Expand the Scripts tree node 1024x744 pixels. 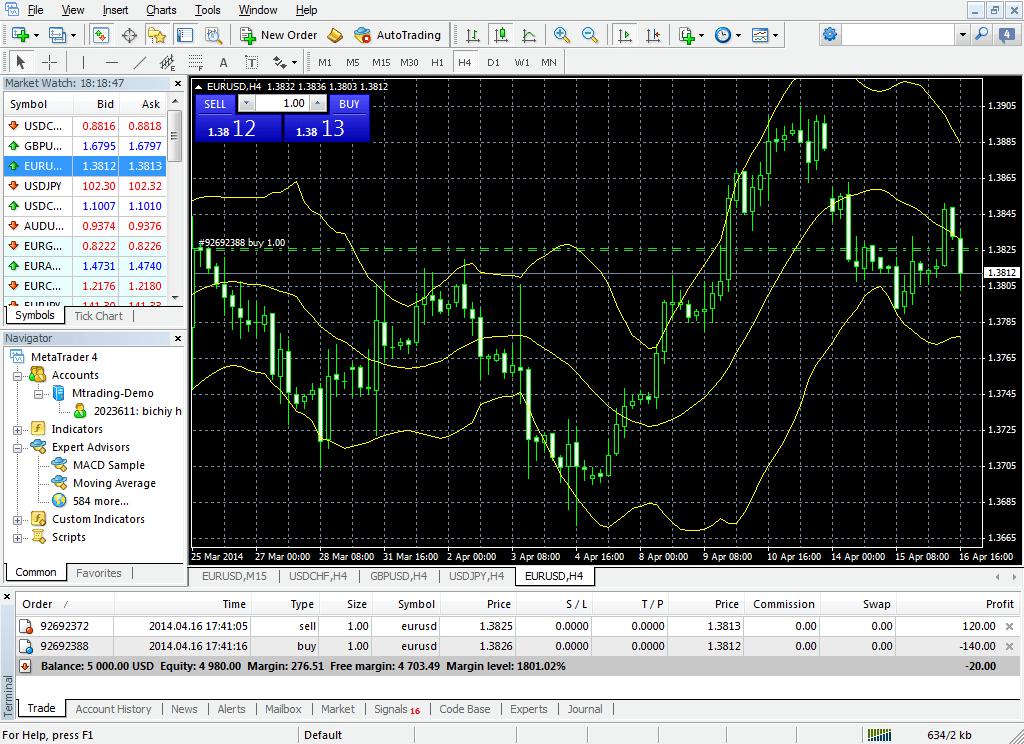(x=18, y=538)
